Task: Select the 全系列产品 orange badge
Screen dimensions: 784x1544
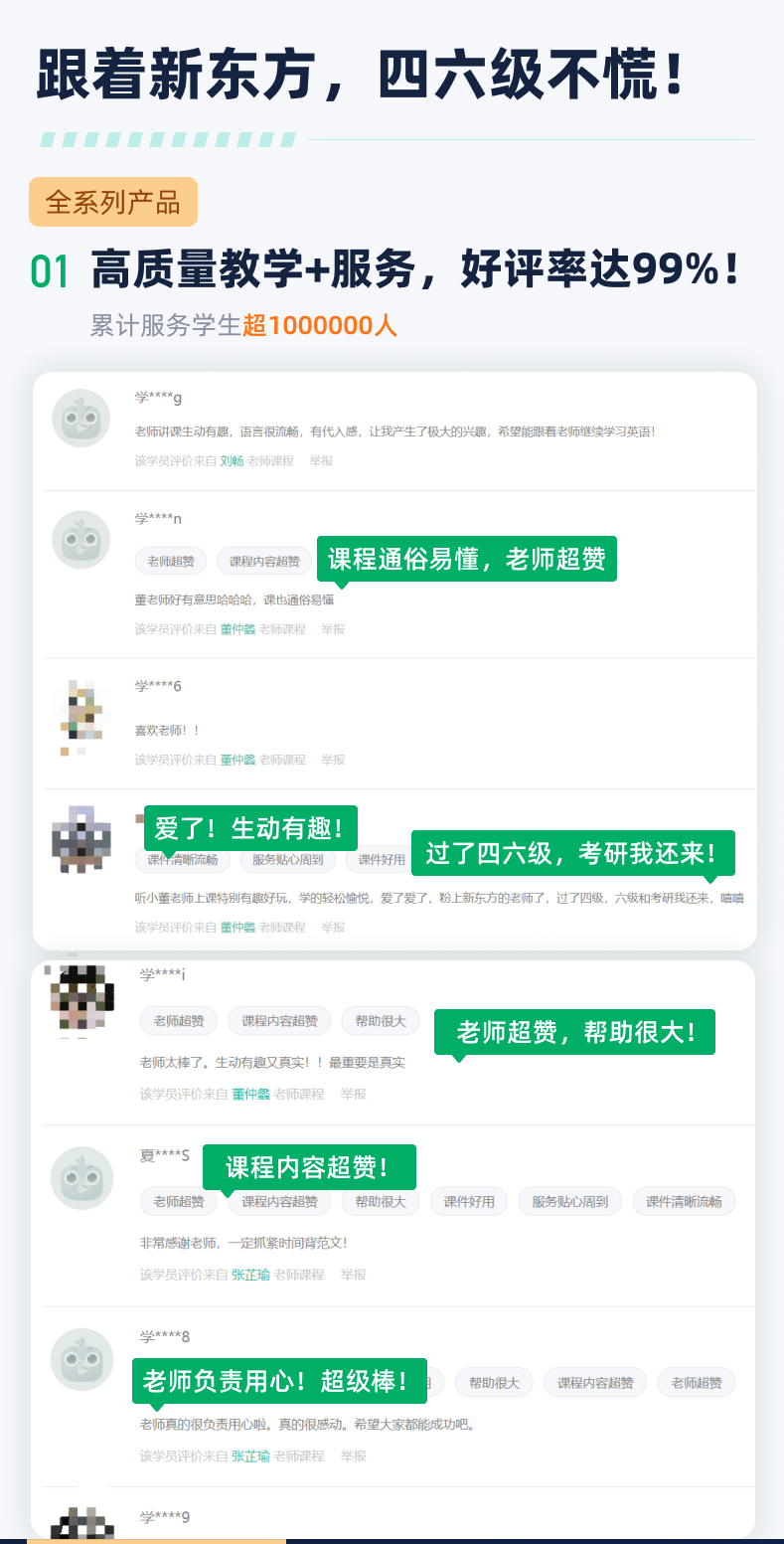Action: point(113,202)
